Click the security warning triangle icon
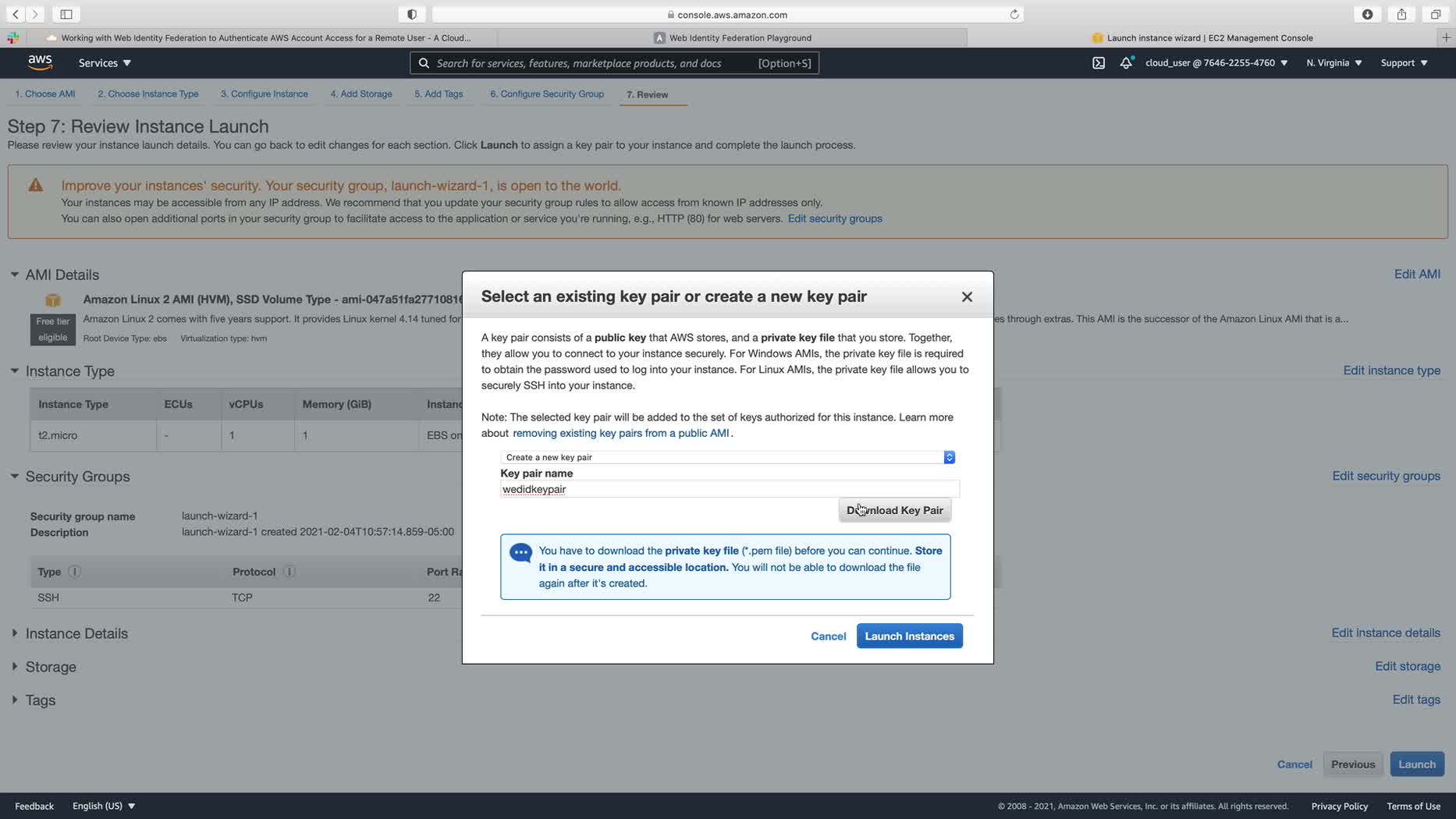The image size is (1456, 819). coord(36,186)
